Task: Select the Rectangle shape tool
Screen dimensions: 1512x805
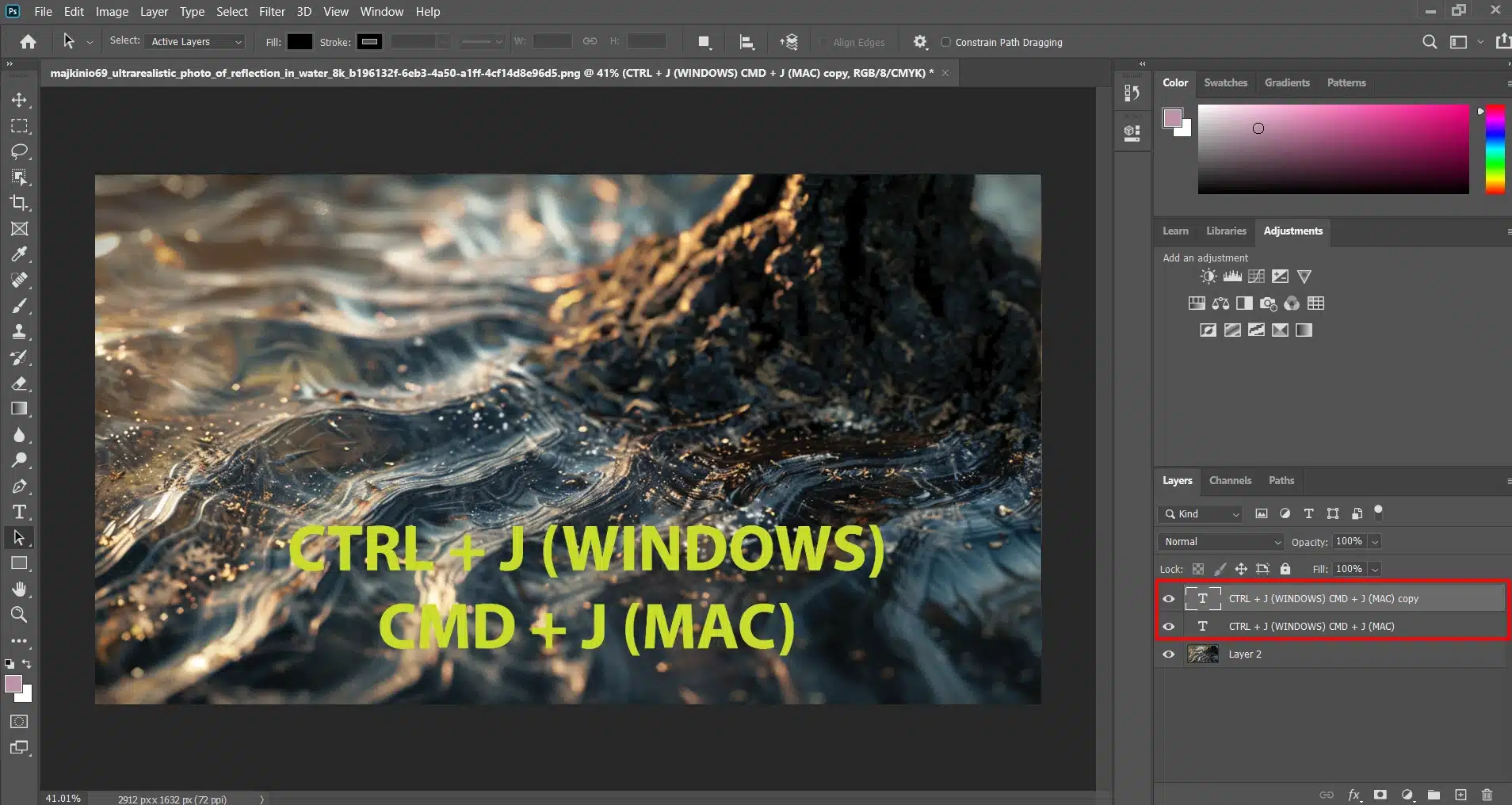Action: tap(19, 563)
